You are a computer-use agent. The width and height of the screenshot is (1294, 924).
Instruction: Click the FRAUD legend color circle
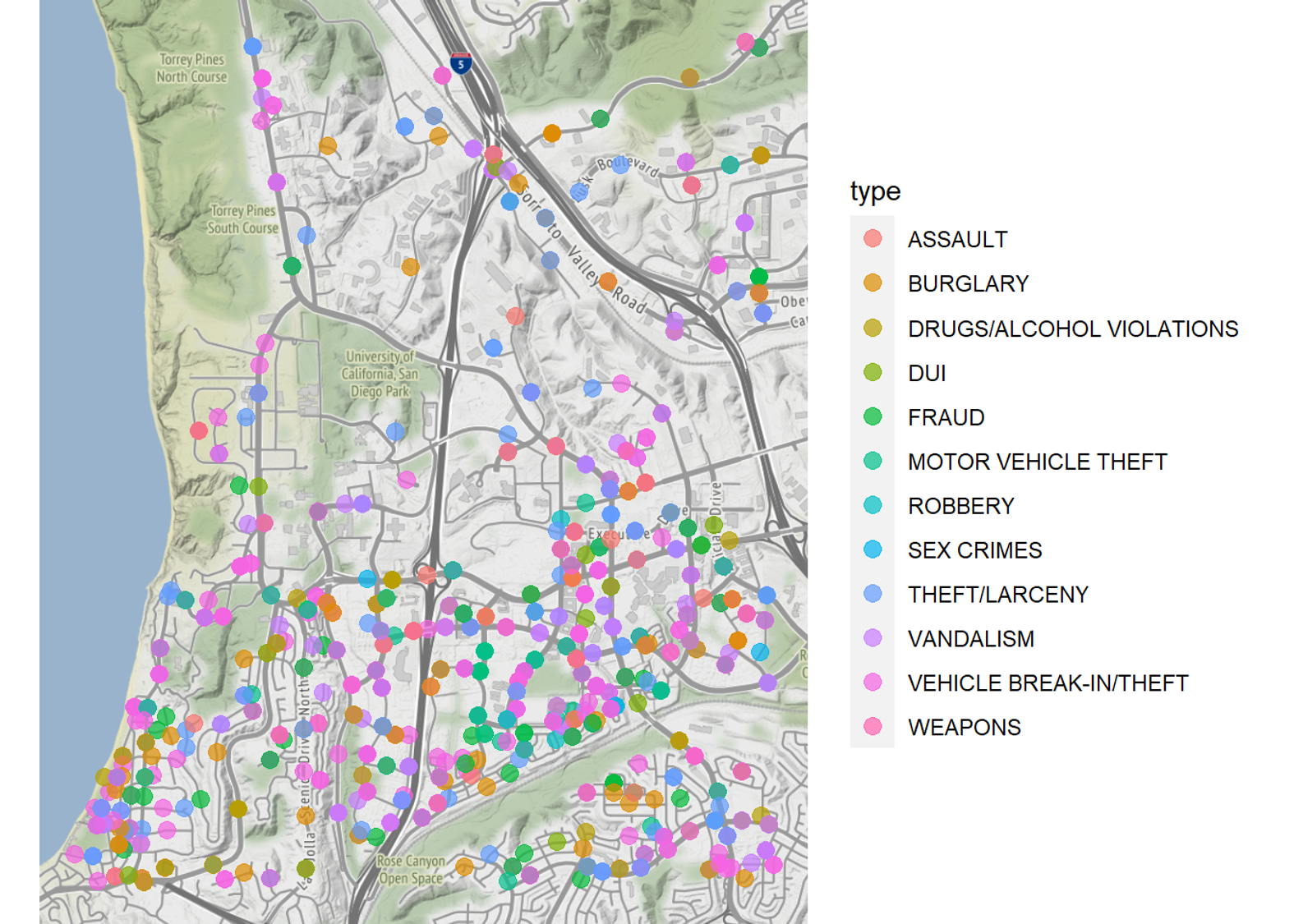[x=873, y=417]
